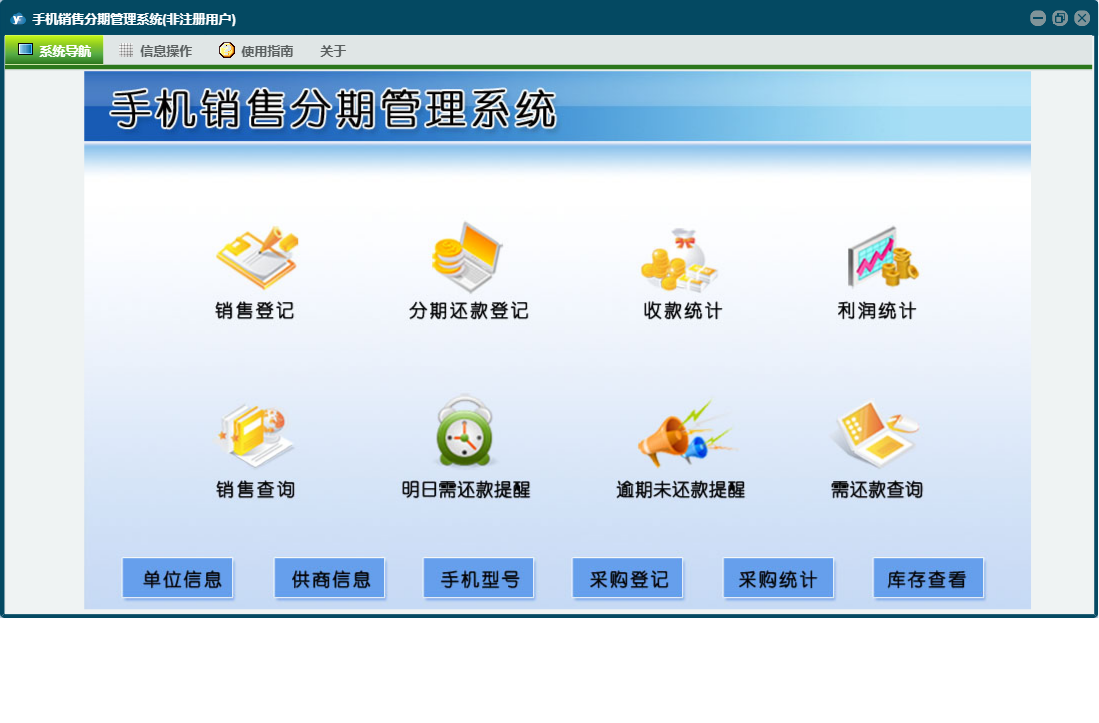
Task: Click the 利润统计 text label
Action: click(877, 310)
